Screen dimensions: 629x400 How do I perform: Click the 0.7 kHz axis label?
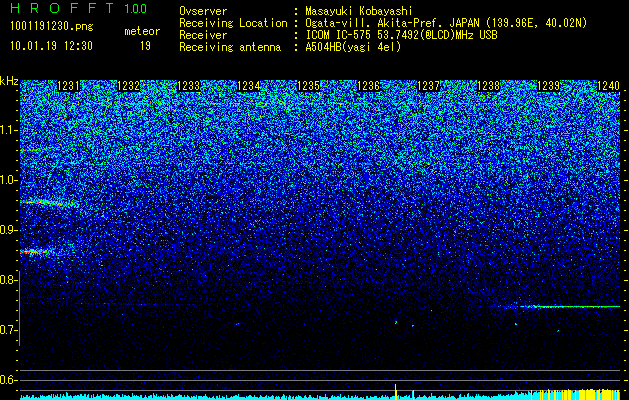[x=8, y=330]
